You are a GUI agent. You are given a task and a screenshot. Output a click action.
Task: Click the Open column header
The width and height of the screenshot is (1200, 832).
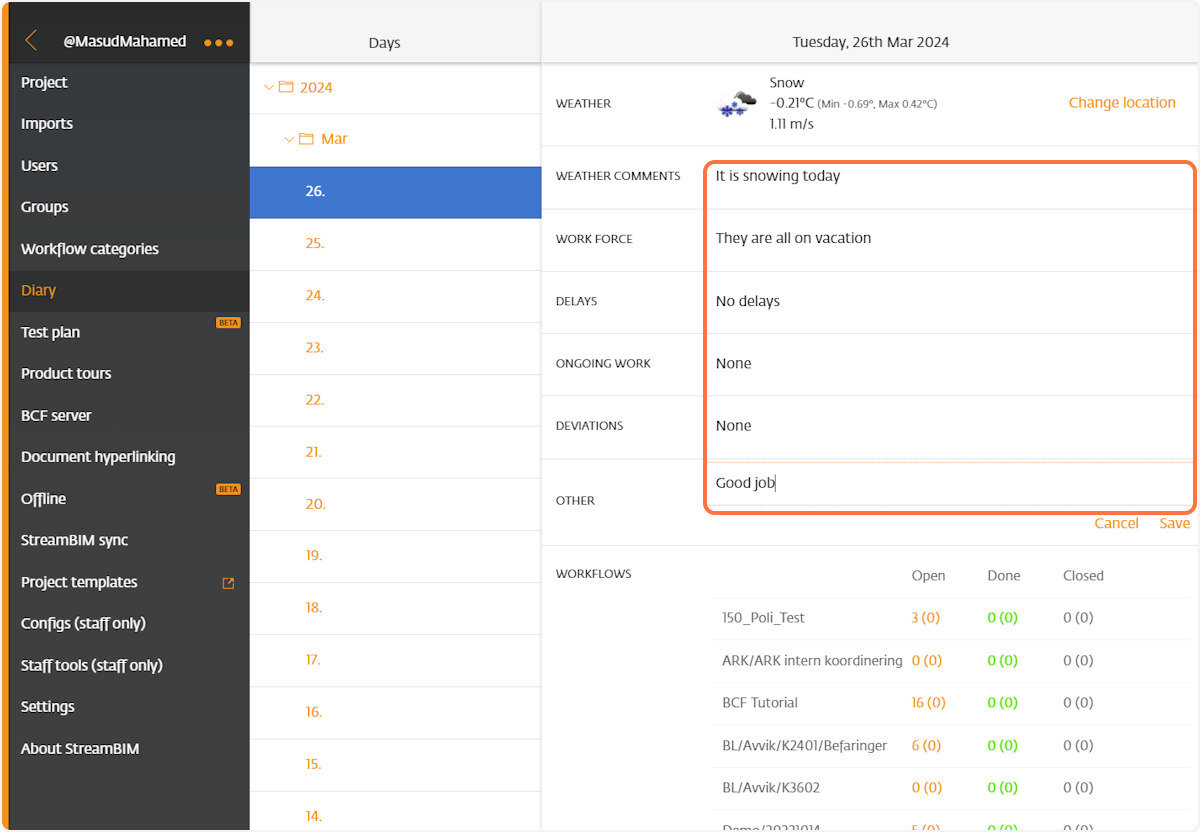point(928,576)
